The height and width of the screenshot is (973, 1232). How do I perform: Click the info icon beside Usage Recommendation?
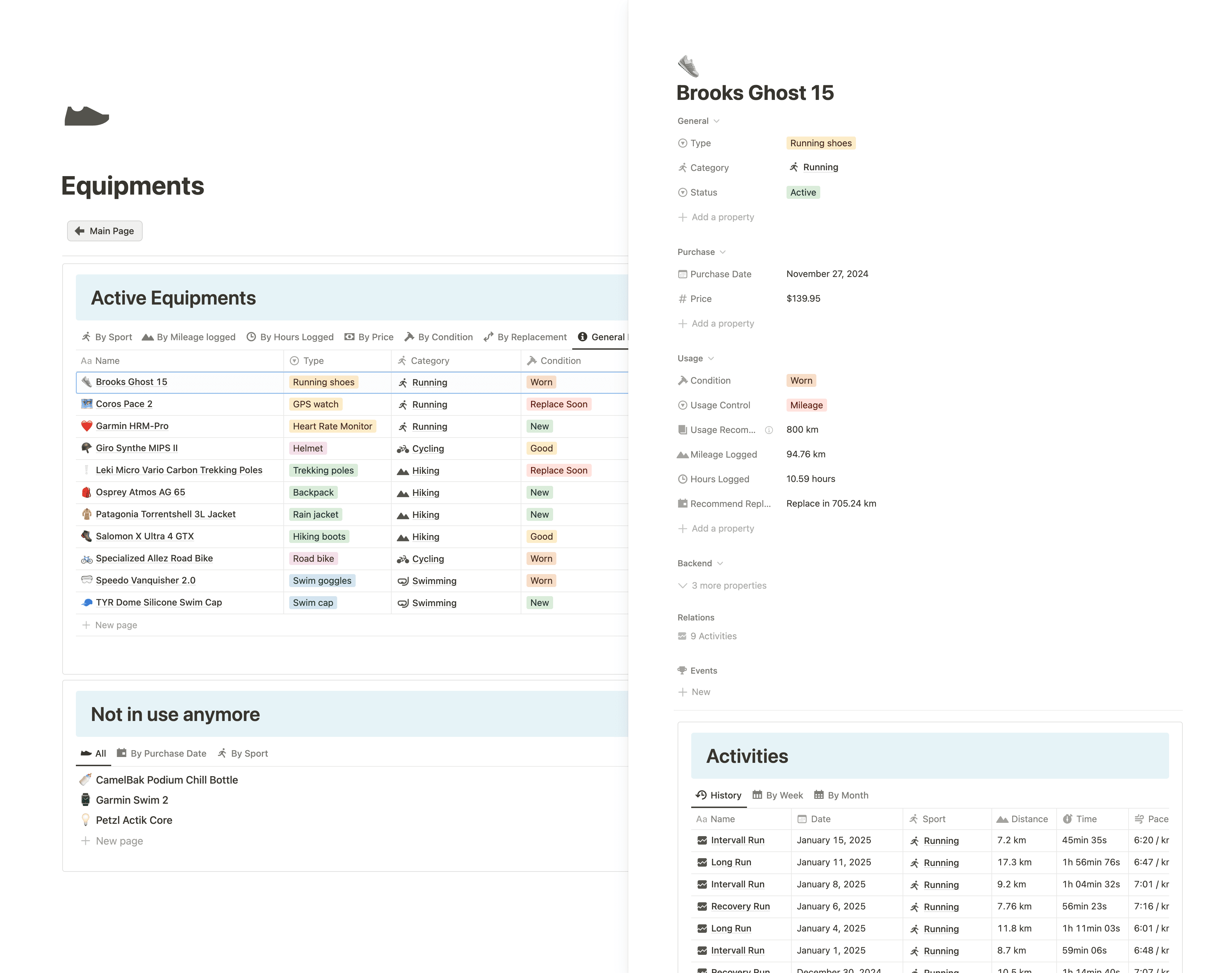pyautogui.click(x=769, y=430)
